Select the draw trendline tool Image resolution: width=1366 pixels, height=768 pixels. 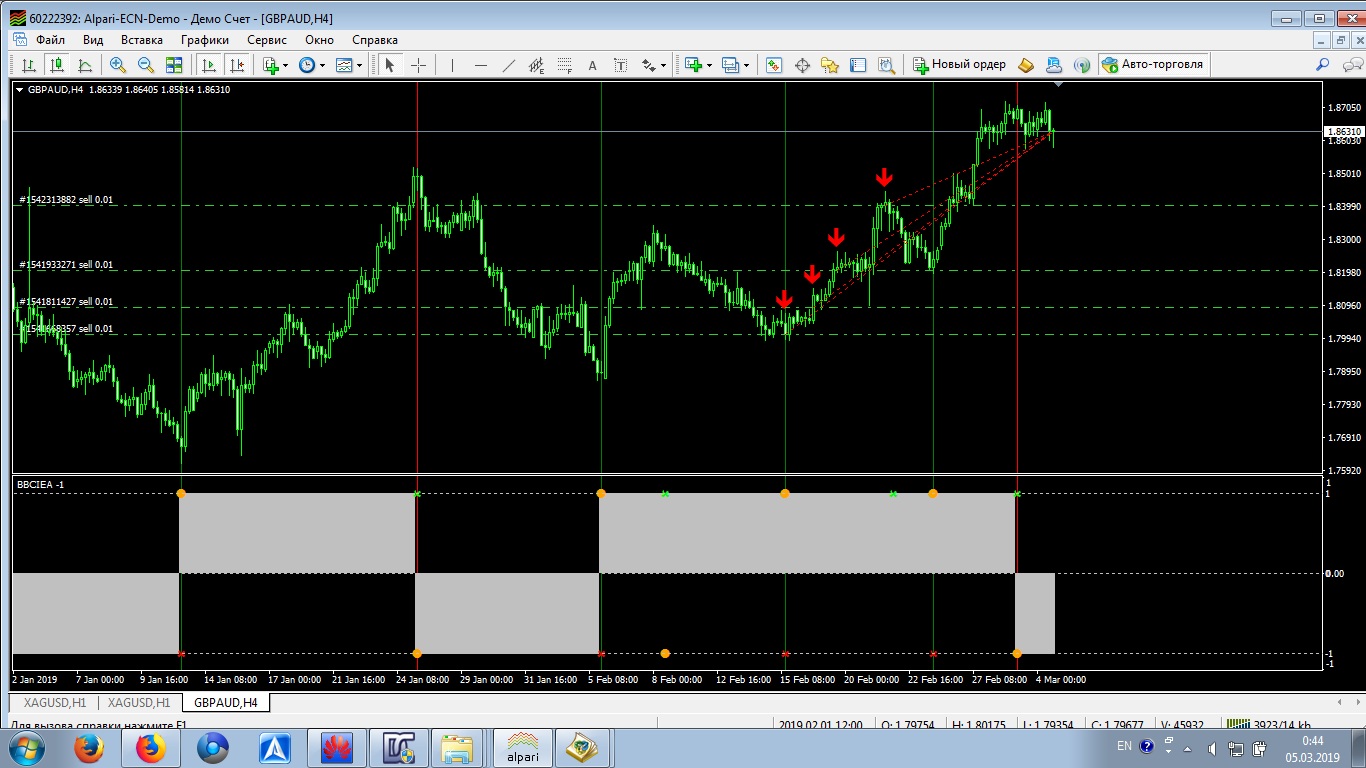508,65
